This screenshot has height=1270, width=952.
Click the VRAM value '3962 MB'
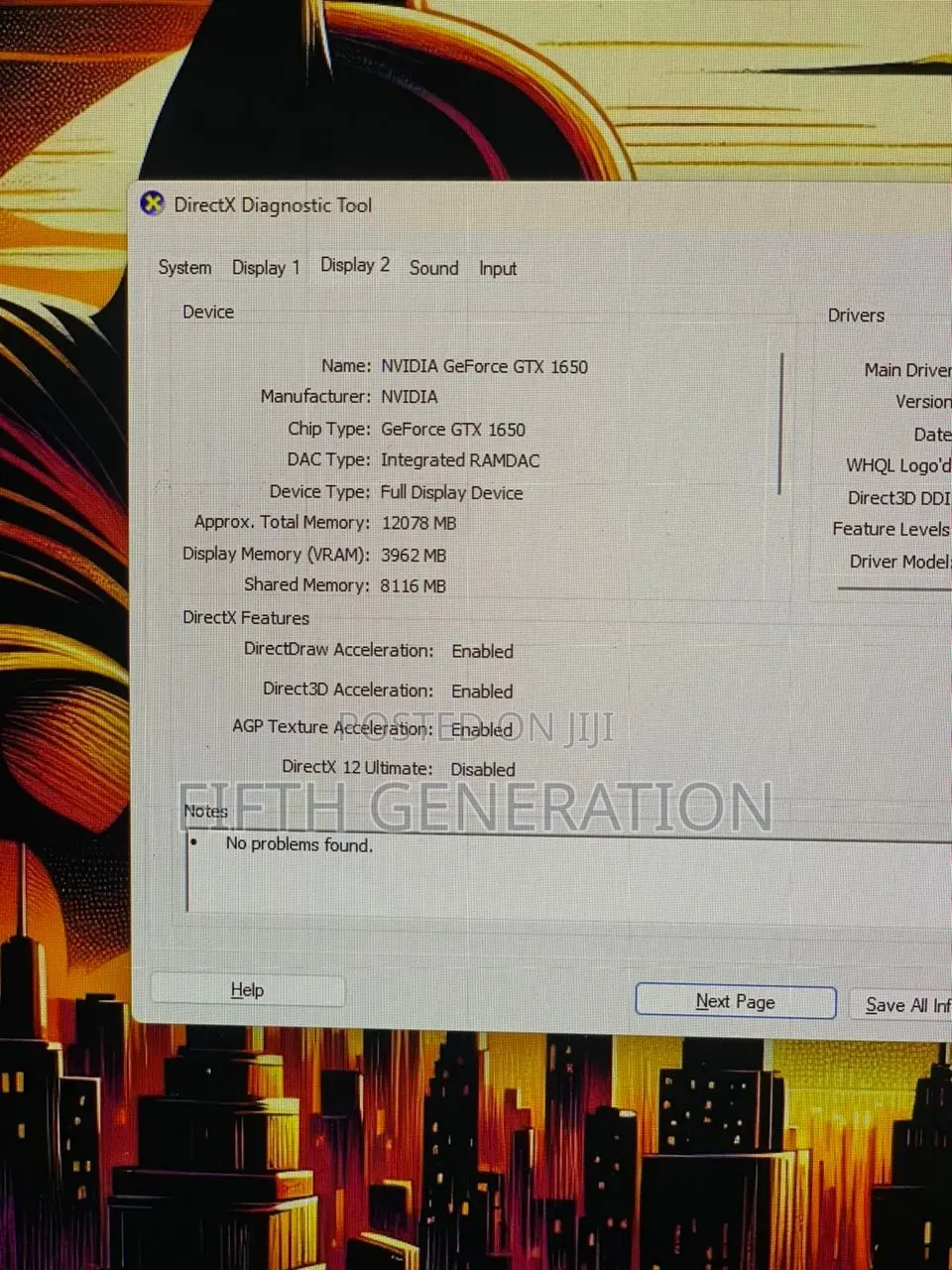point(413,556)
